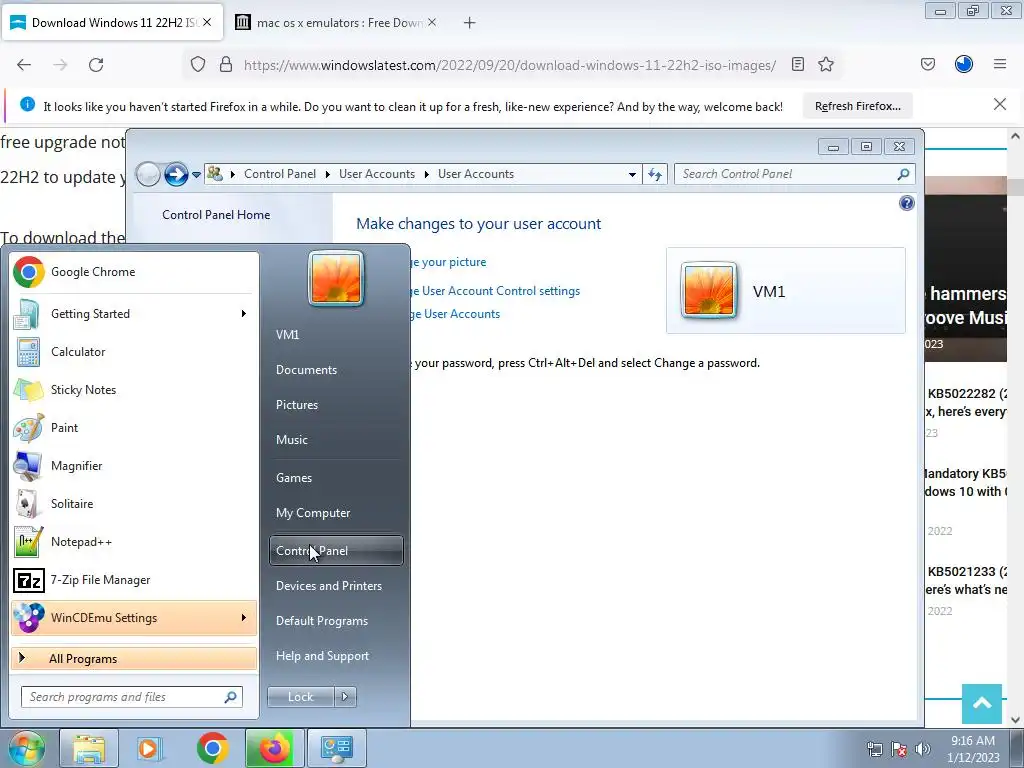Launch 7-Zip File Manager

(x=134, y=580)
